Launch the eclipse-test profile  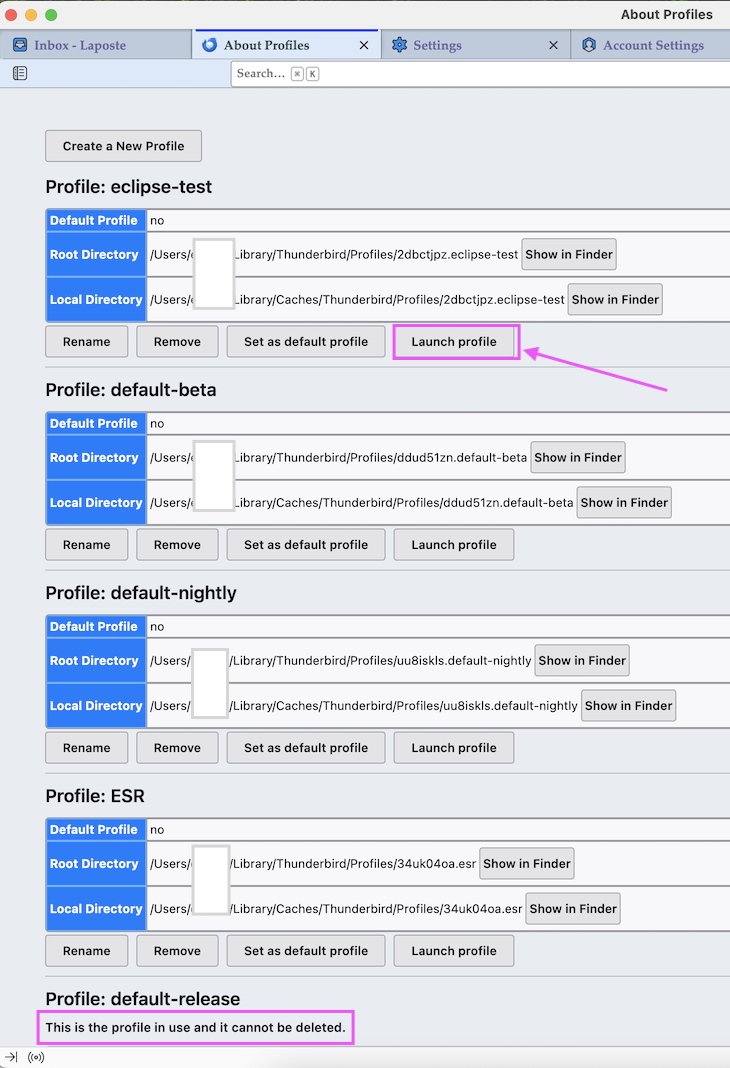click(x=454, y=341)
